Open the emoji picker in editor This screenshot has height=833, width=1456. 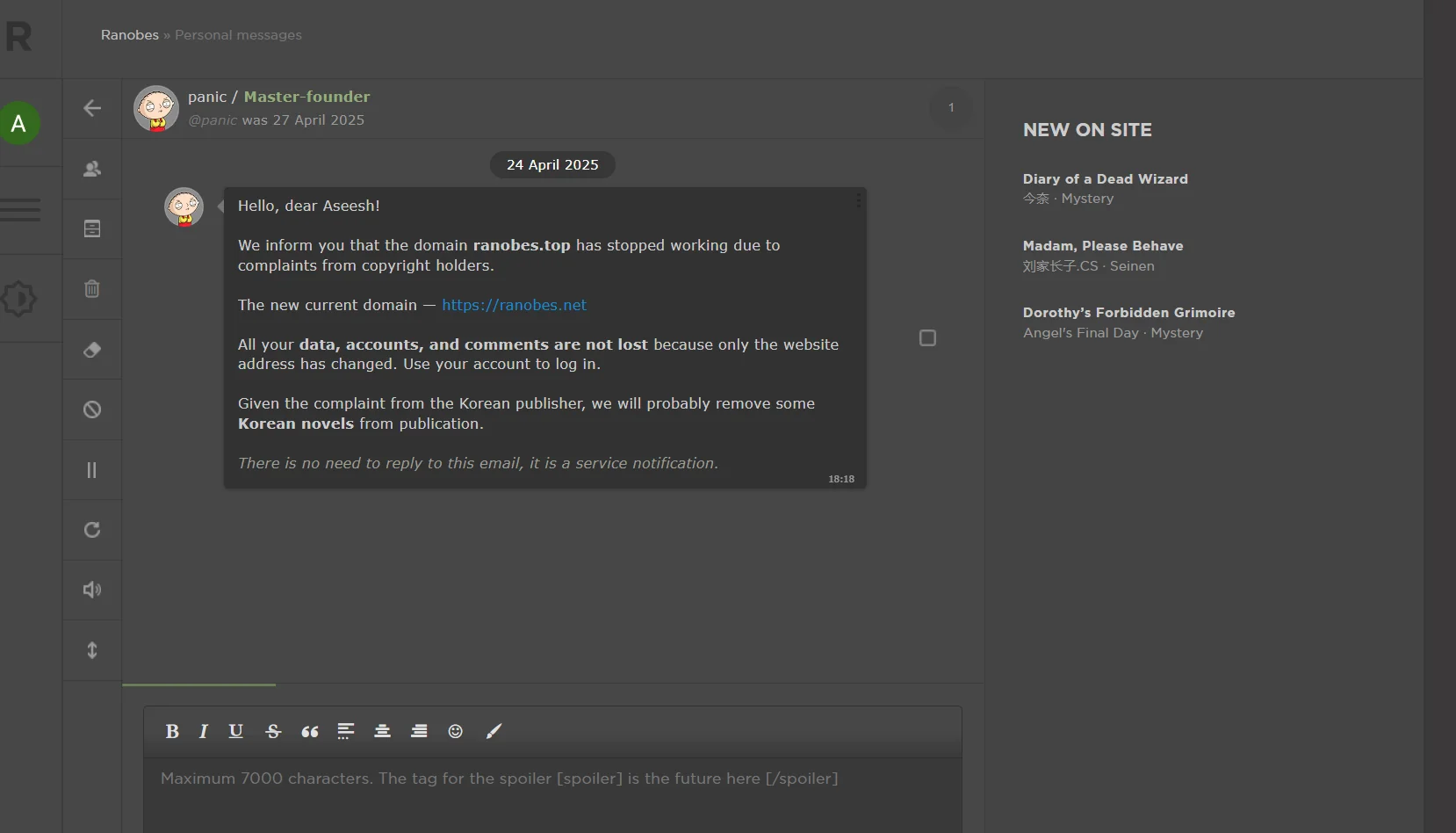point(455,731)
